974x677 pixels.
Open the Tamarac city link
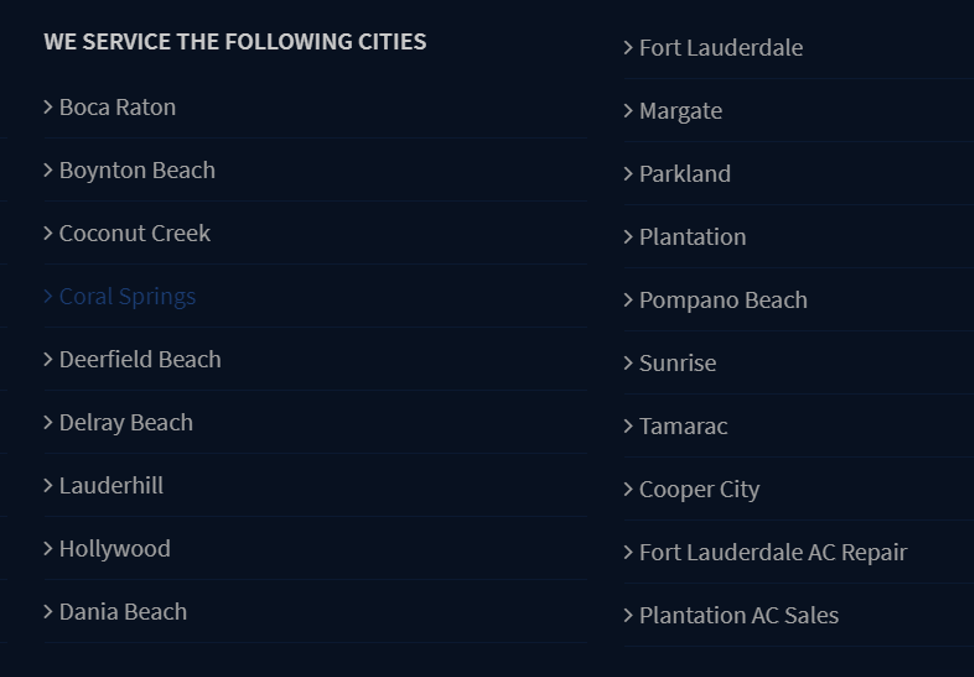click(x=683, y=427)
